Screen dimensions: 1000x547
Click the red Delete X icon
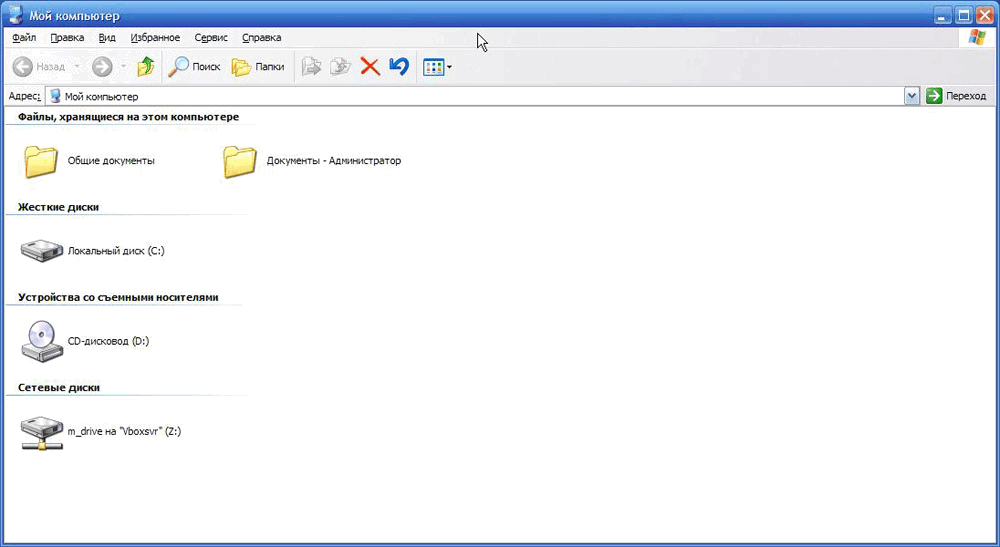[370, 67]
